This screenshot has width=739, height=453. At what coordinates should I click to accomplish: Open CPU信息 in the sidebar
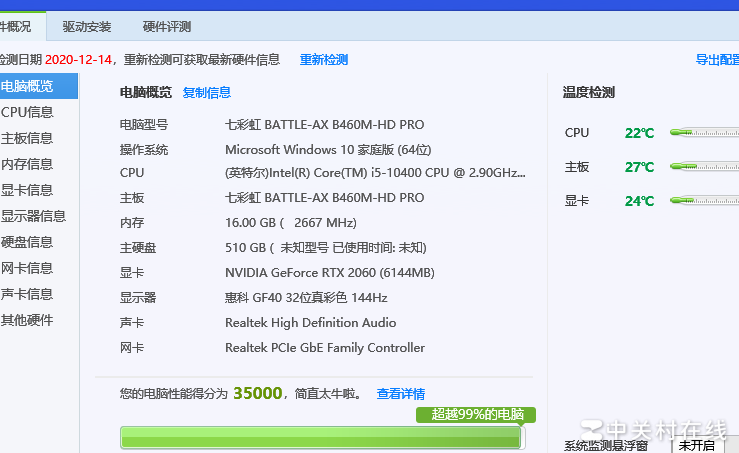click(28, 113)
